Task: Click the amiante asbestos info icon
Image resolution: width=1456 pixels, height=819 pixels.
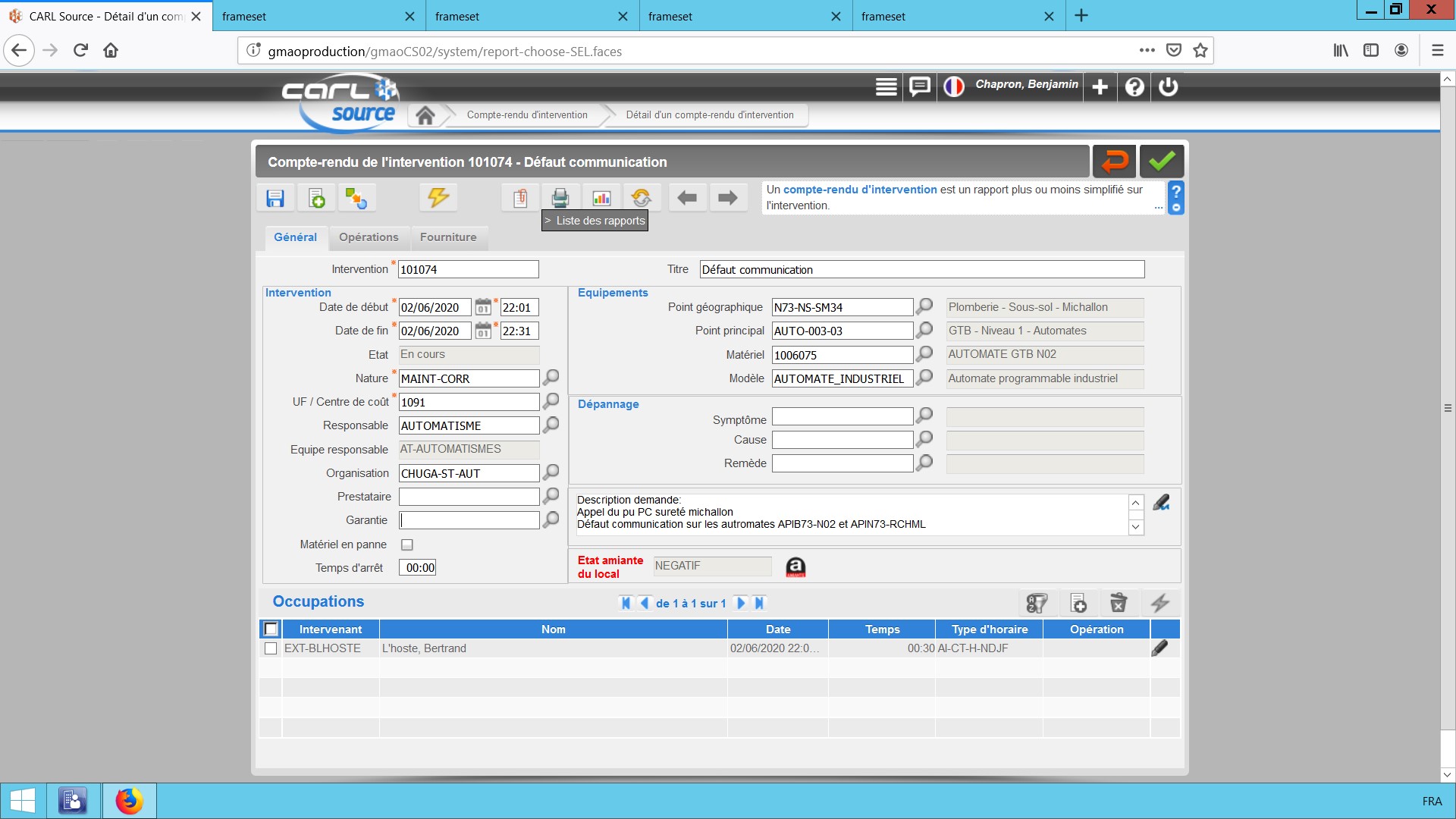Action: coord(795,567)
